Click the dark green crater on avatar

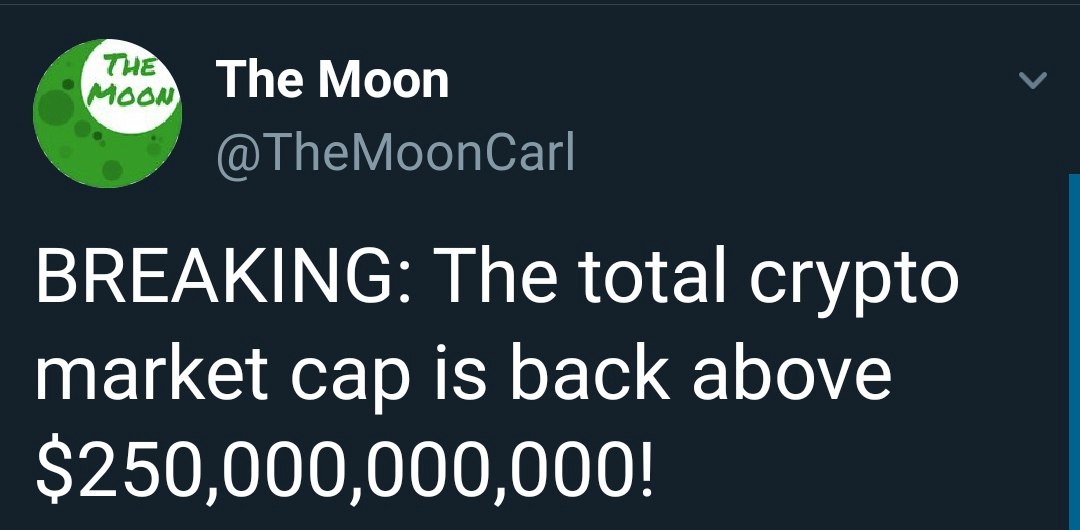[56, 107]
